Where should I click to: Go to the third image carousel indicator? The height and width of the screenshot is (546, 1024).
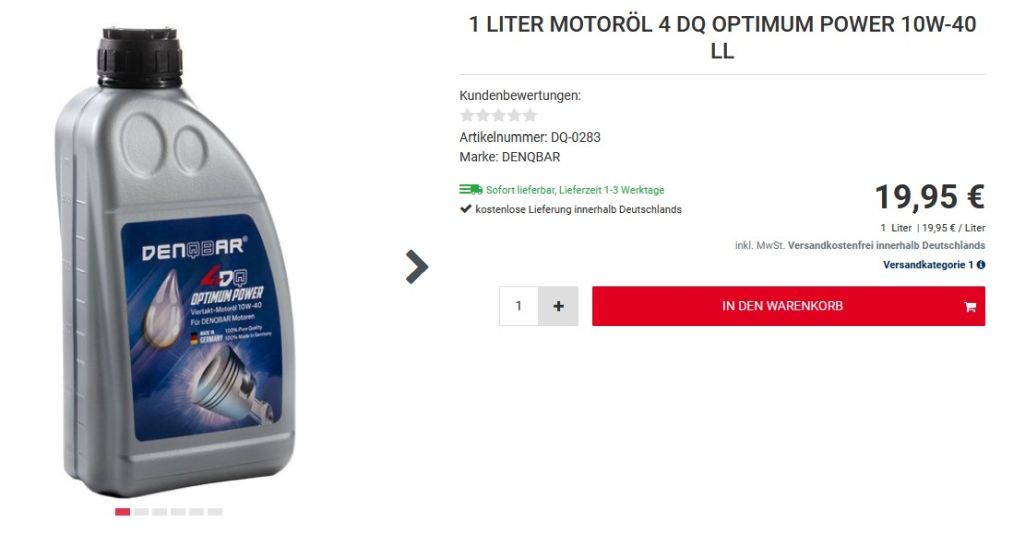(x=159, y=511)
